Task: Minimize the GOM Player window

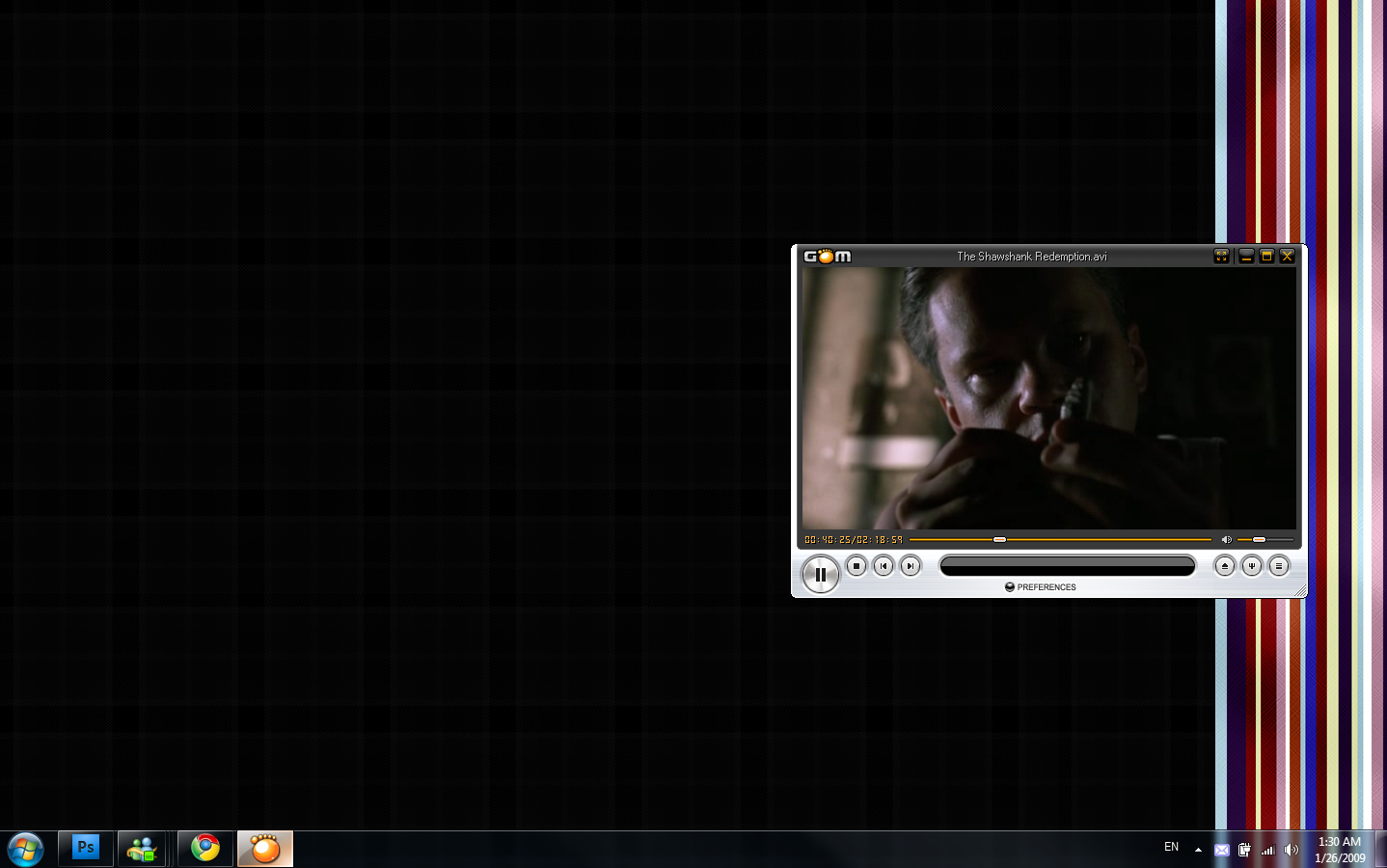Action: click(x=1246, y=256)
